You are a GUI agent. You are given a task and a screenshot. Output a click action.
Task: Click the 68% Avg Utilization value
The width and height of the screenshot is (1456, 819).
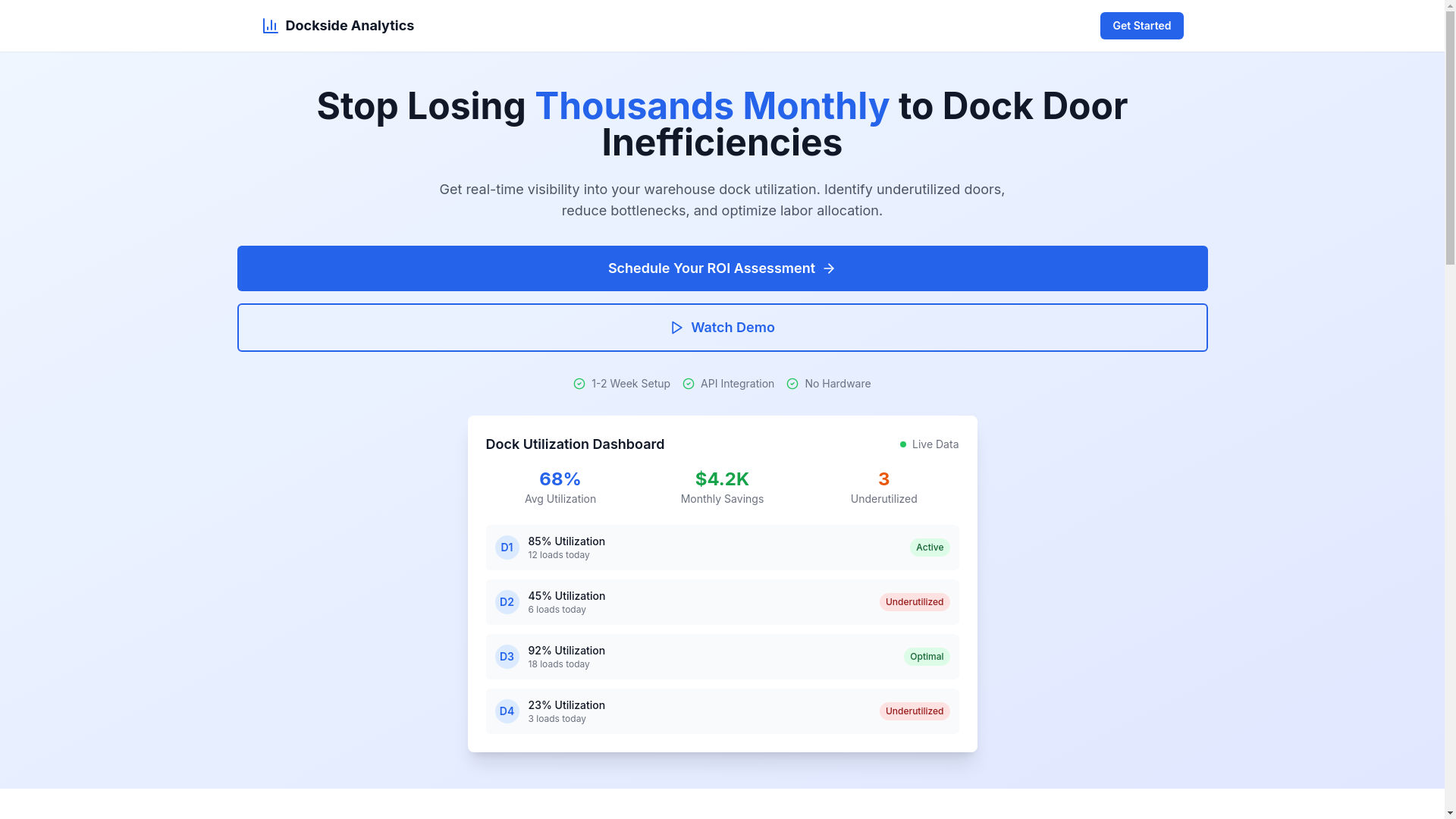click(560, 479)
